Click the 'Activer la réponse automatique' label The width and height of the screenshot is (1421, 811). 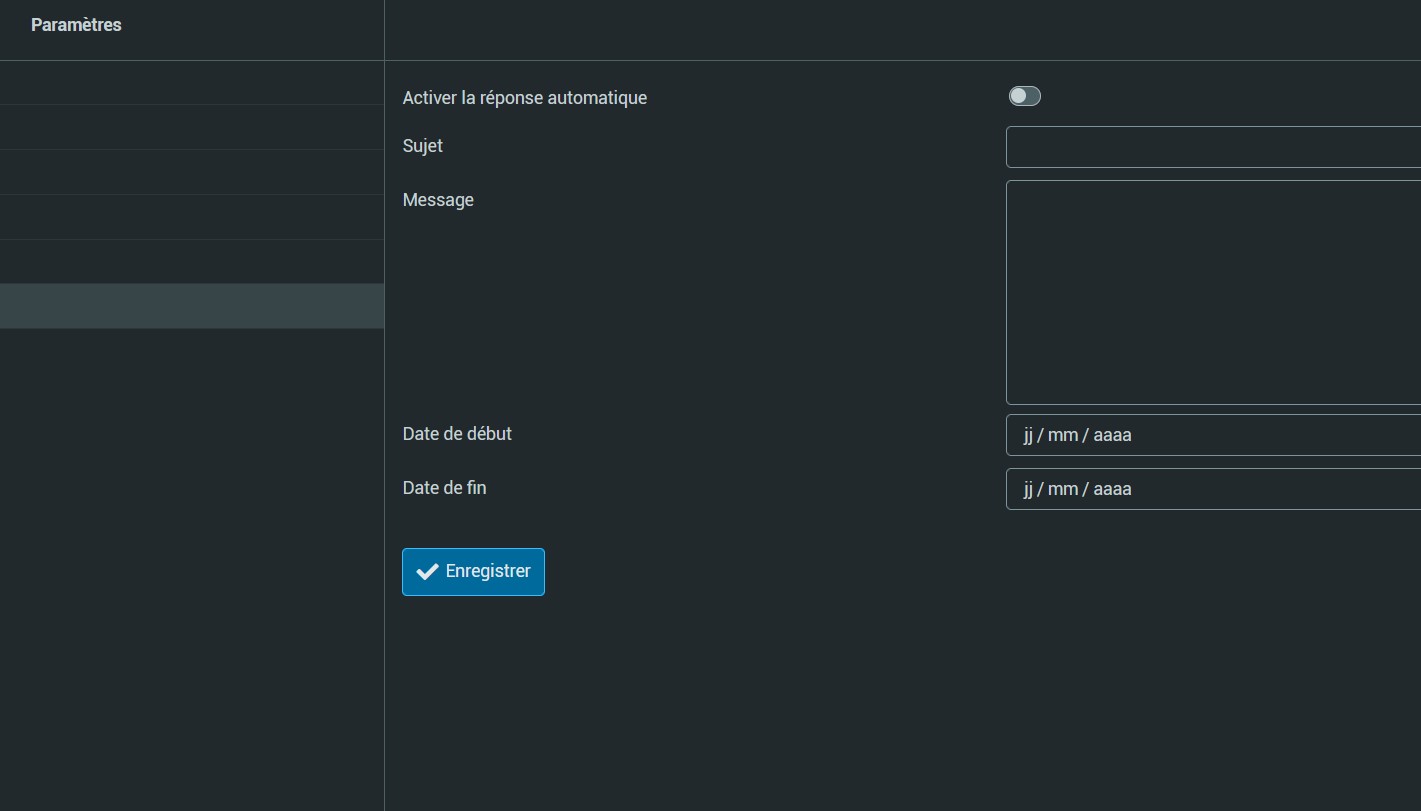pyautogui.click(x=524, y=98)
